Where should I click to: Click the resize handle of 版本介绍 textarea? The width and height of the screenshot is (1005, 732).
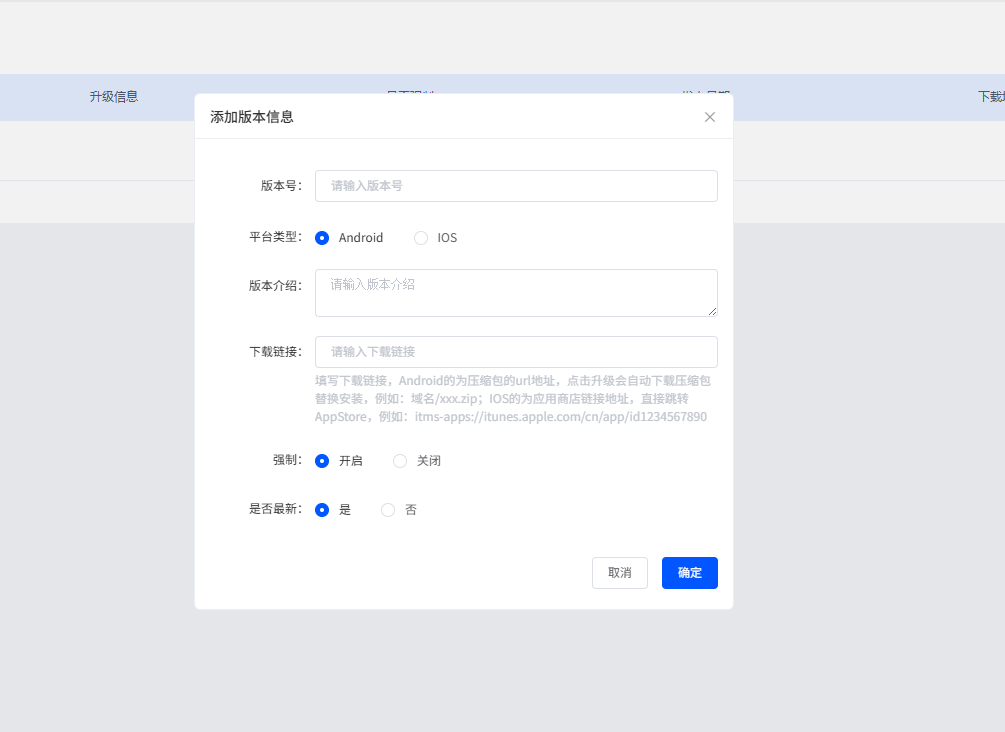point(713,312)
